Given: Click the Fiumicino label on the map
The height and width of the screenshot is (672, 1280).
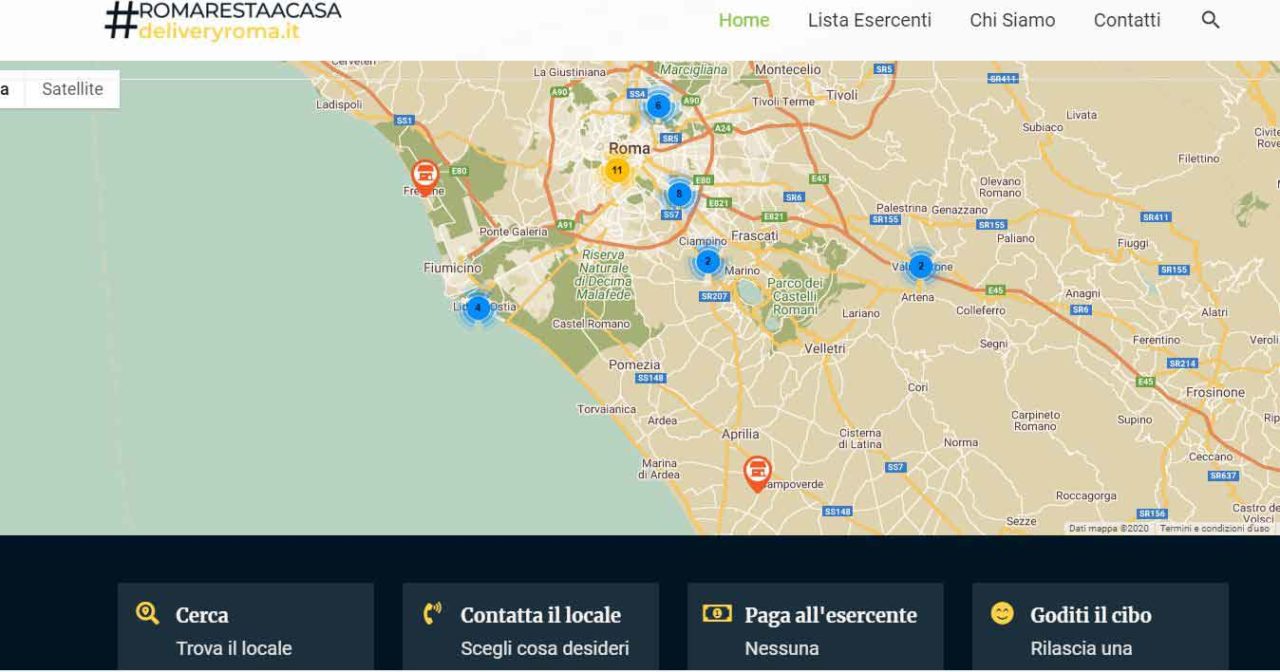Looking at the screenshot, I should tap(452, 268).
